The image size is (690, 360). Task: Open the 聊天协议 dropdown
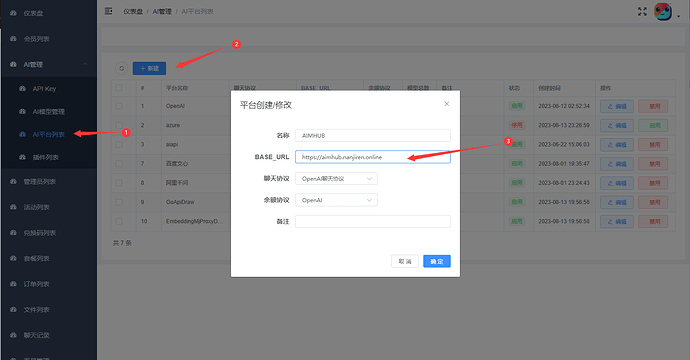(336, 179)
